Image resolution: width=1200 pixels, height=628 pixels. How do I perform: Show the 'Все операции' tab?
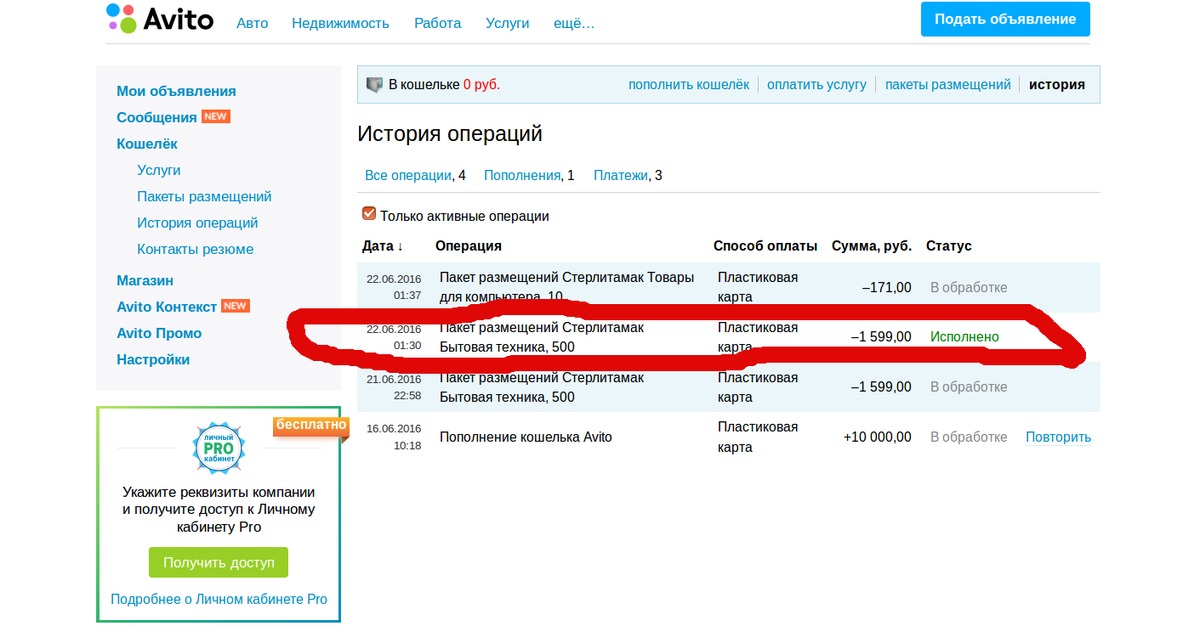pos(408,175)
